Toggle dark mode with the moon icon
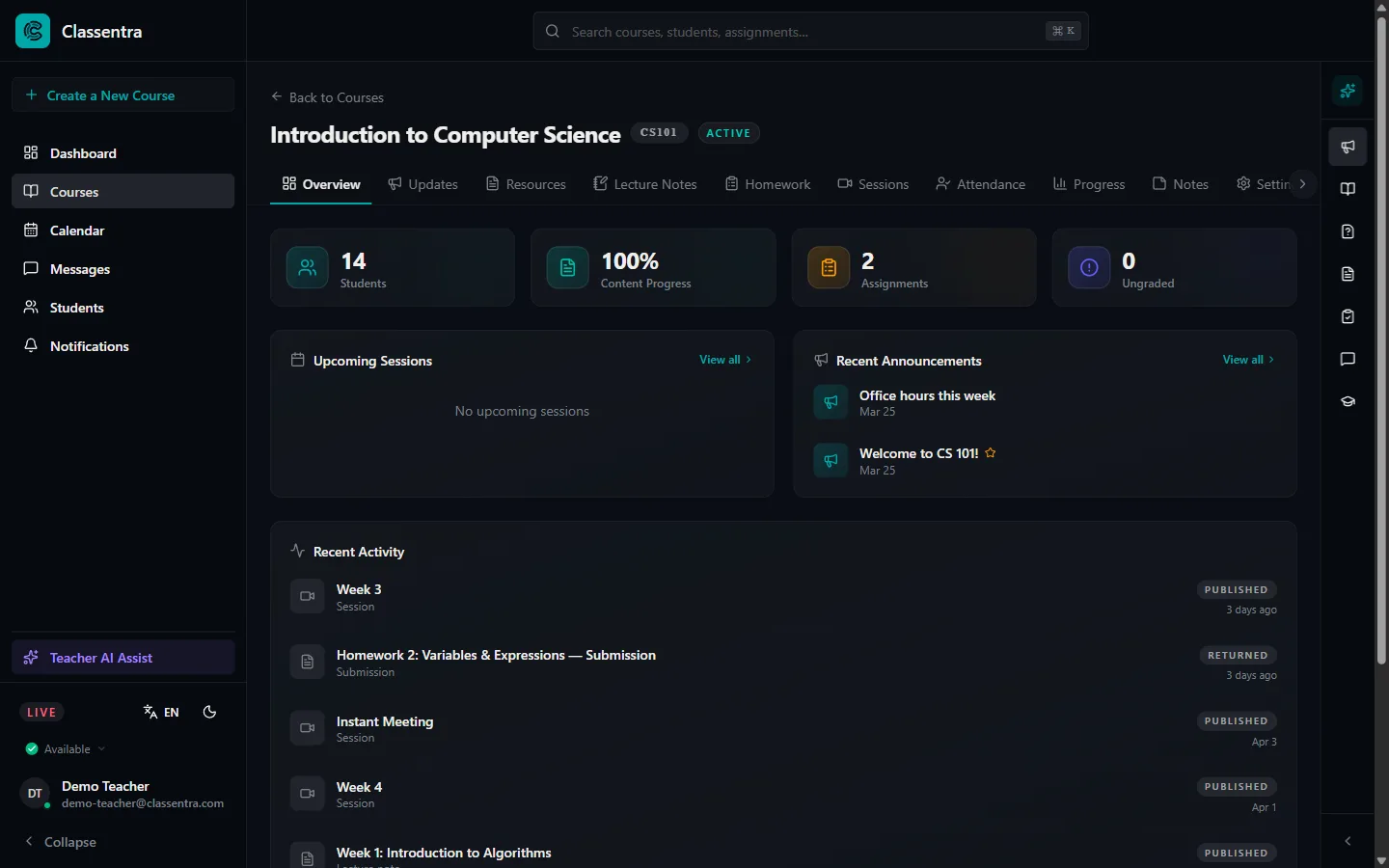Screen dimensions: 1389x868 click(x=209, y=712)
